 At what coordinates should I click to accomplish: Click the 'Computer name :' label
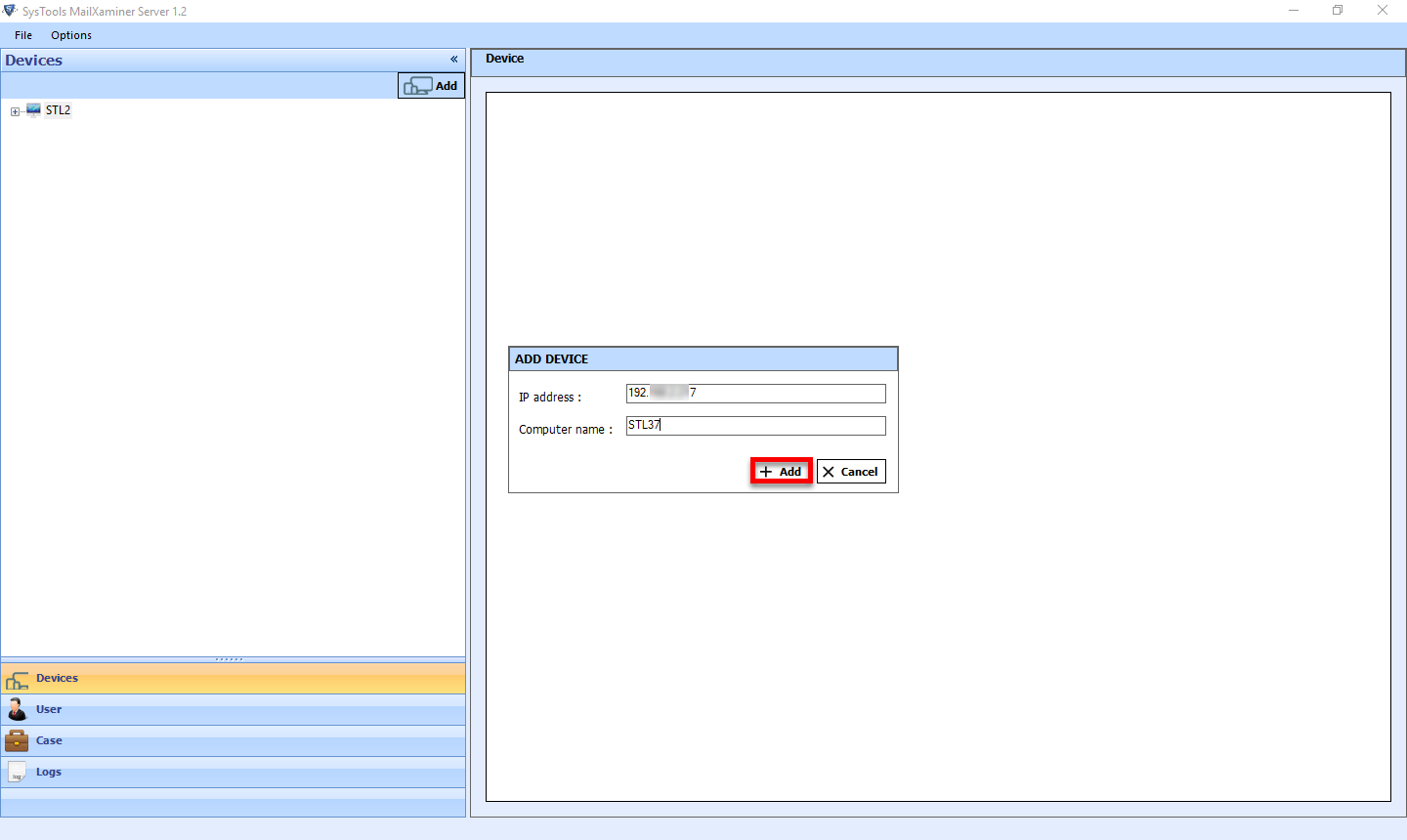tap(566, 430)
